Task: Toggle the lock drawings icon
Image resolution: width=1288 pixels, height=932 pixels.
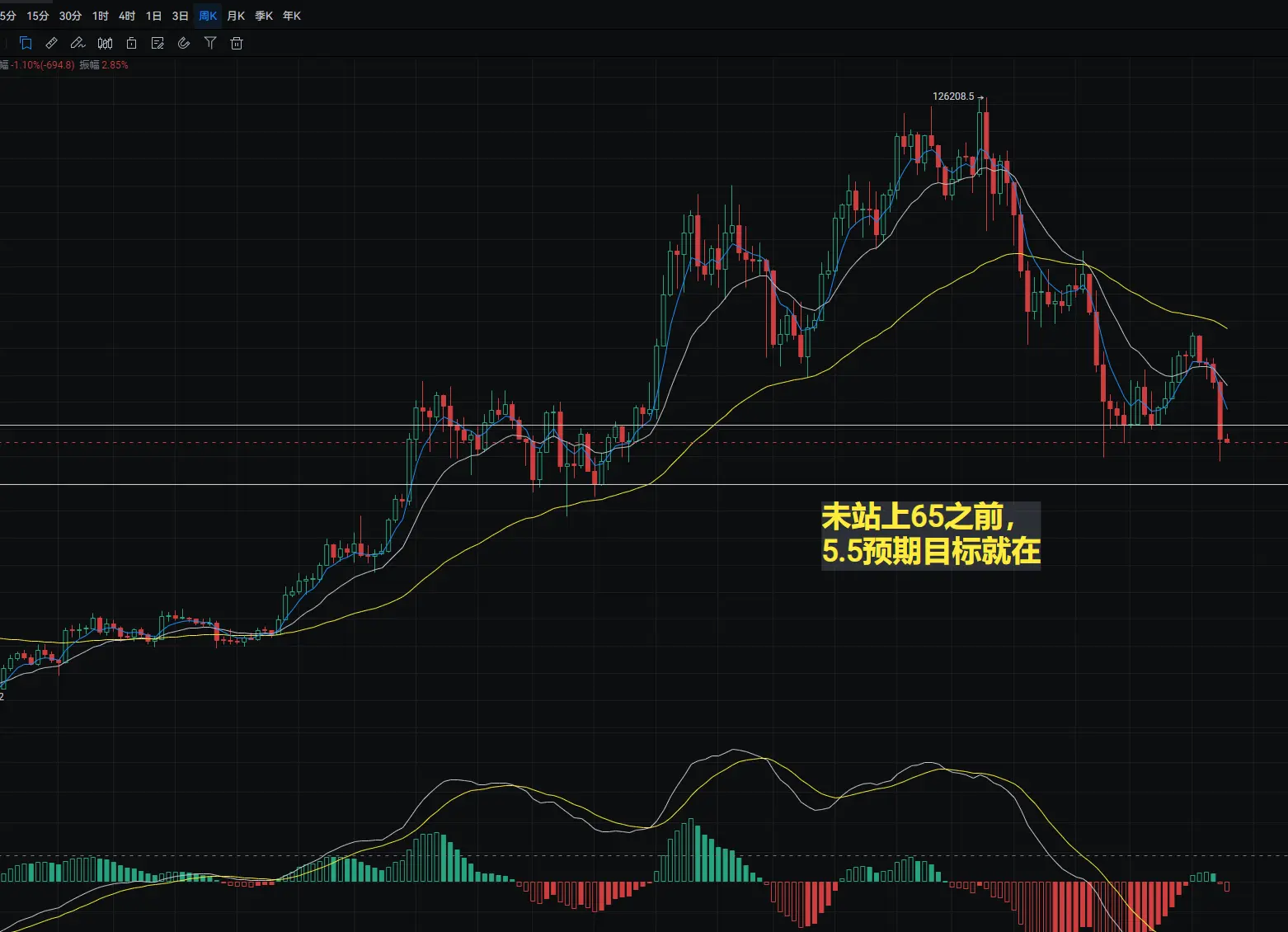Action: (x=131, y=43)
